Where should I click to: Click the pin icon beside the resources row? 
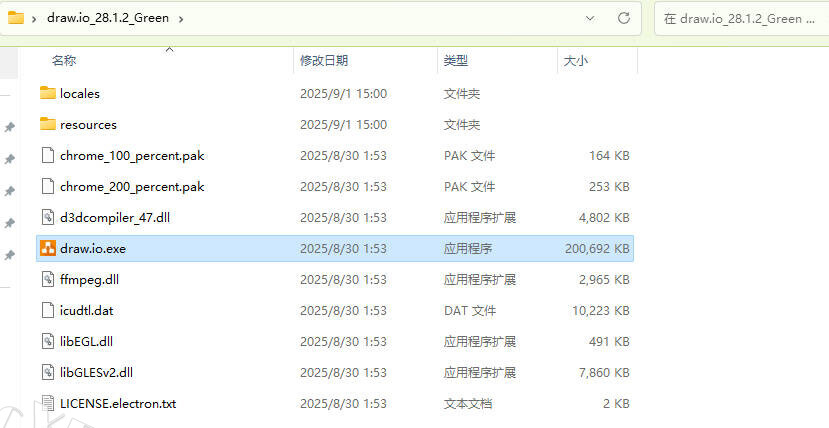point(10,127)
